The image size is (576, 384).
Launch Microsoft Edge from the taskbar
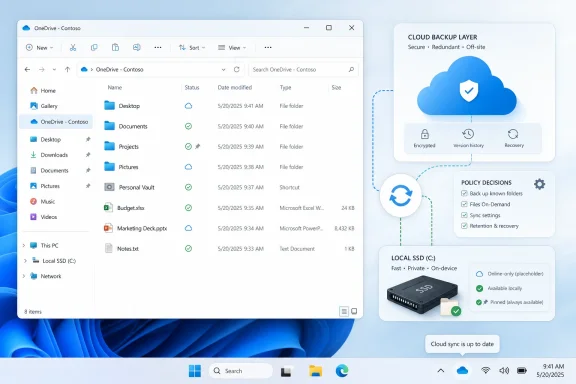coord(342,371)
